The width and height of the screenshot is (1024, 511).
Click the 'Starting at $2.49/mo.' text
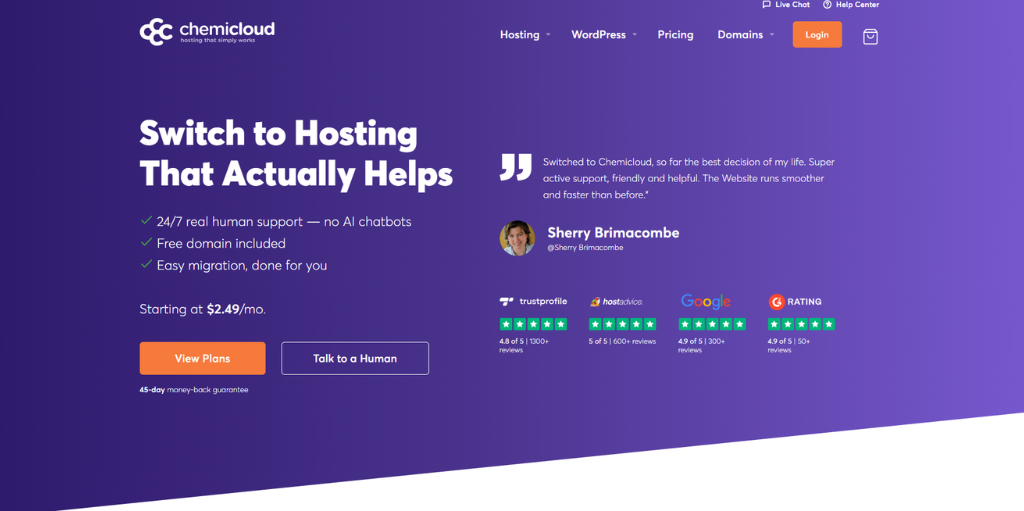[202, 309]
